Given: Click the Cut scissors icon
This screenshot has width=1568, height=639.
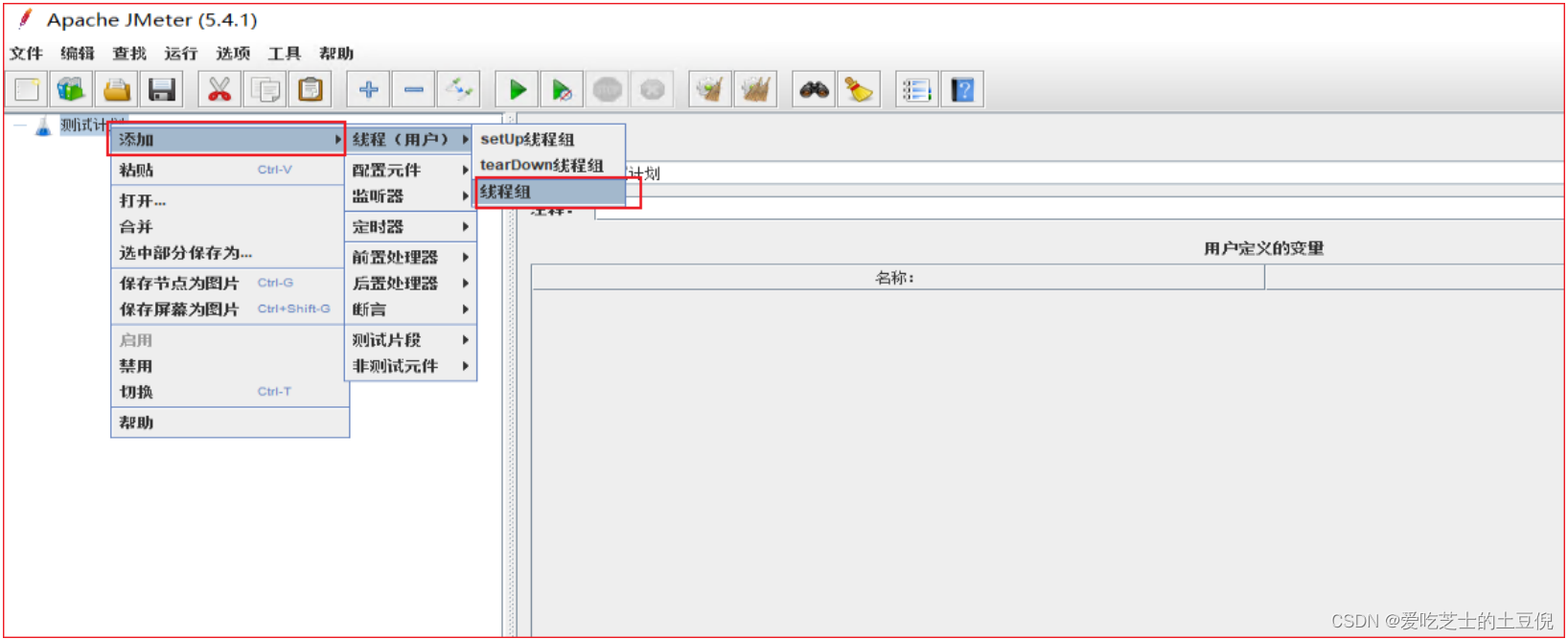Looking at the screenshot, I should (219, 90).
